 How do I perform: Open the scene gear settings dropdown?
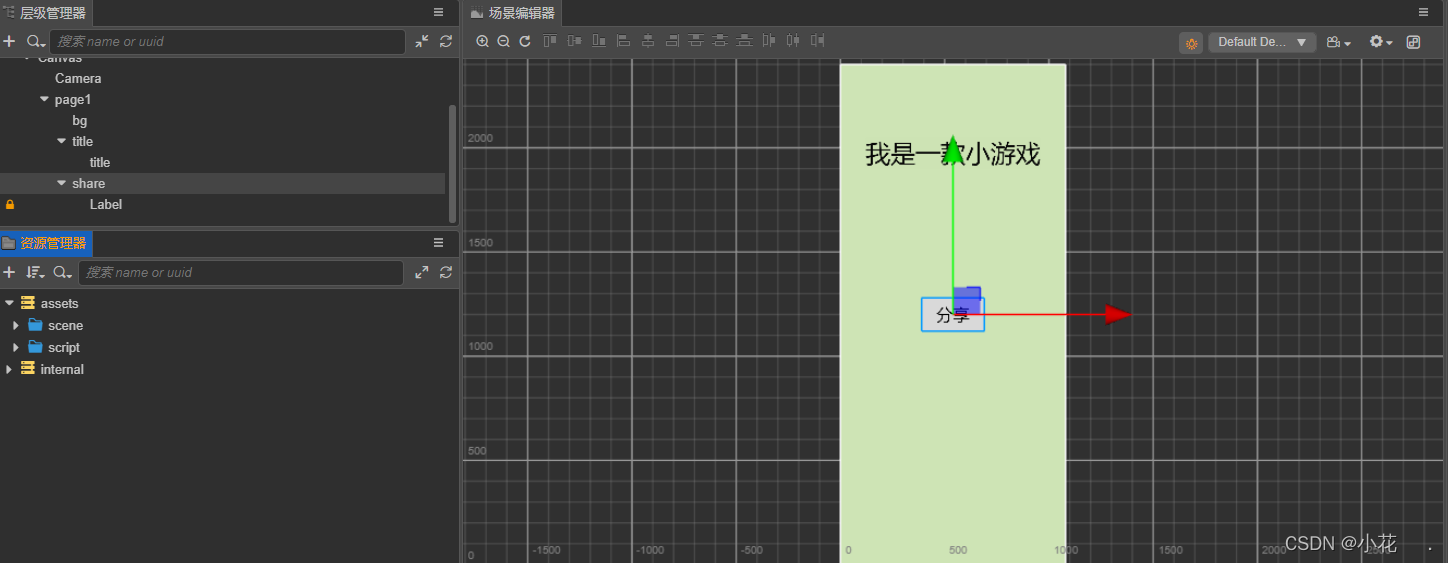point(1381,42)
